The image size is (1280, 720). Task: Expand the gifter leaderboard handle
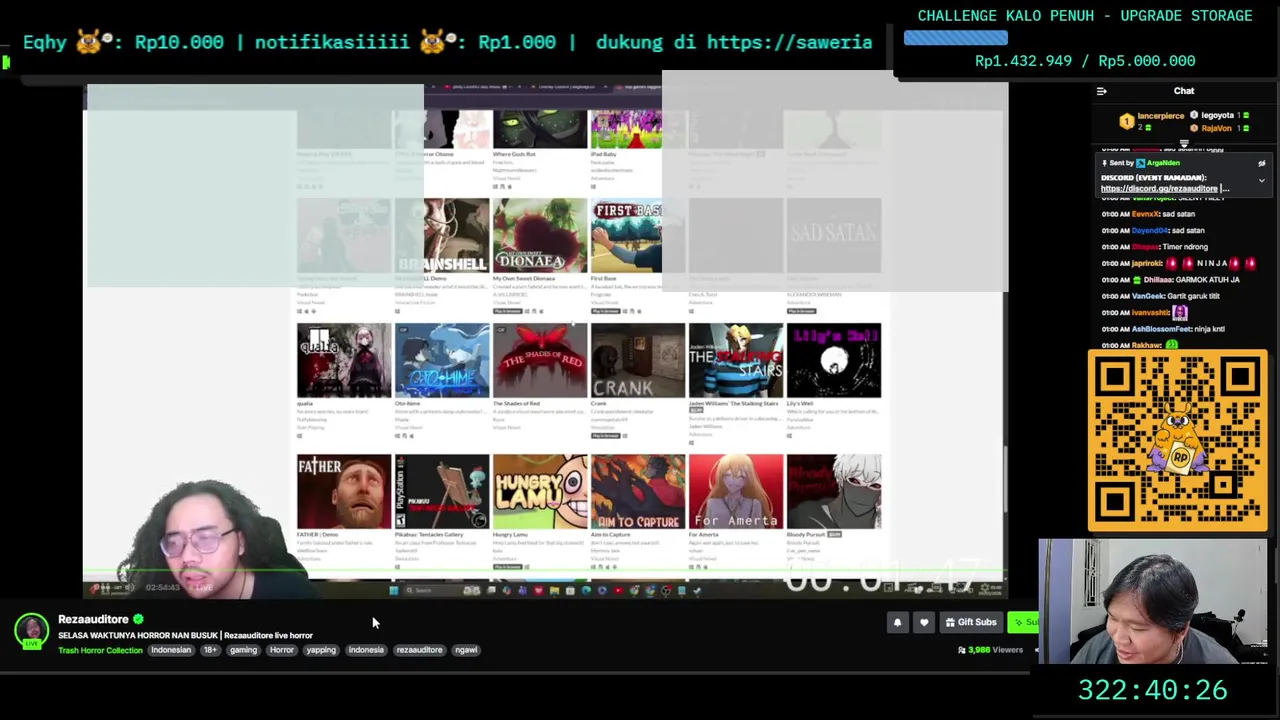click(1184, 142)
